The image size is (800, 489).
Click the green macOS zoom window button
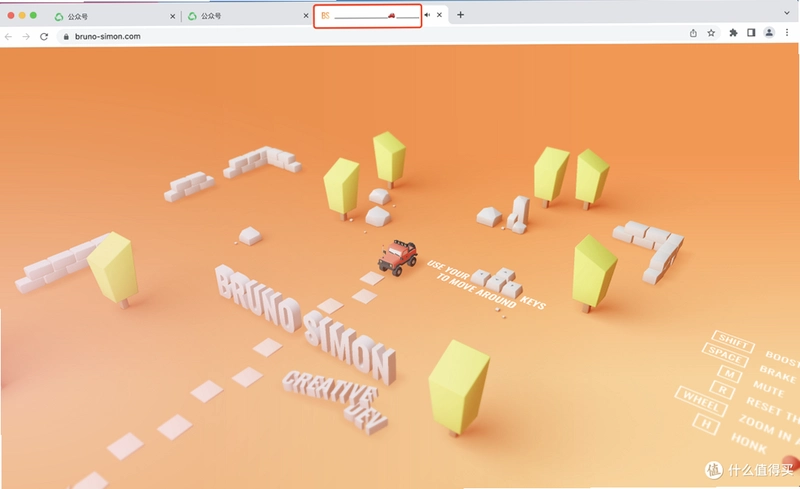point(33,15)
